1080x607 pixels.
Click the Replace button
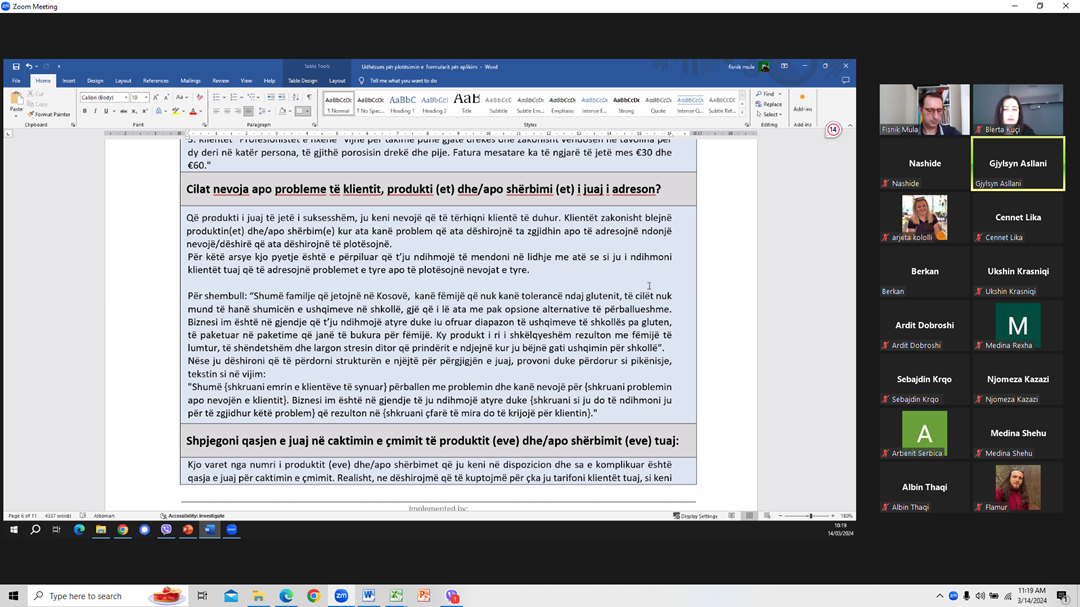click(769, 104)
